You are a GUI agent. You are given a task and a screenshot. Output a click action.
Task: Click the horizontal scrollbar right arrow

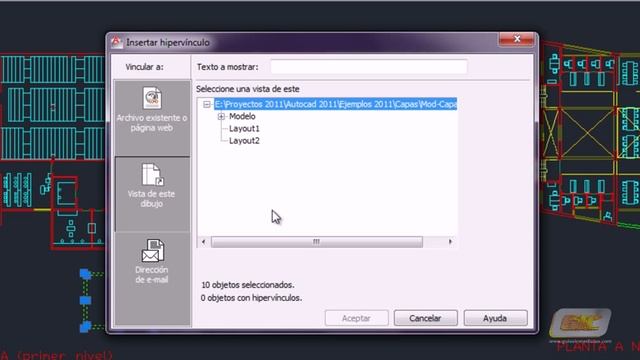(450, 242)
